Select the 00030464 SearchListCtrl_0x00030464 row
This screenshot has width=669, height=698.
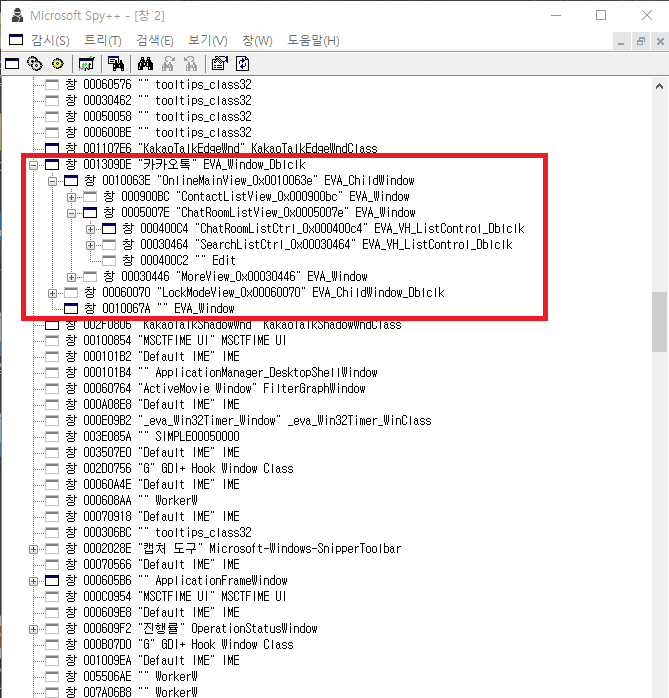317,244
